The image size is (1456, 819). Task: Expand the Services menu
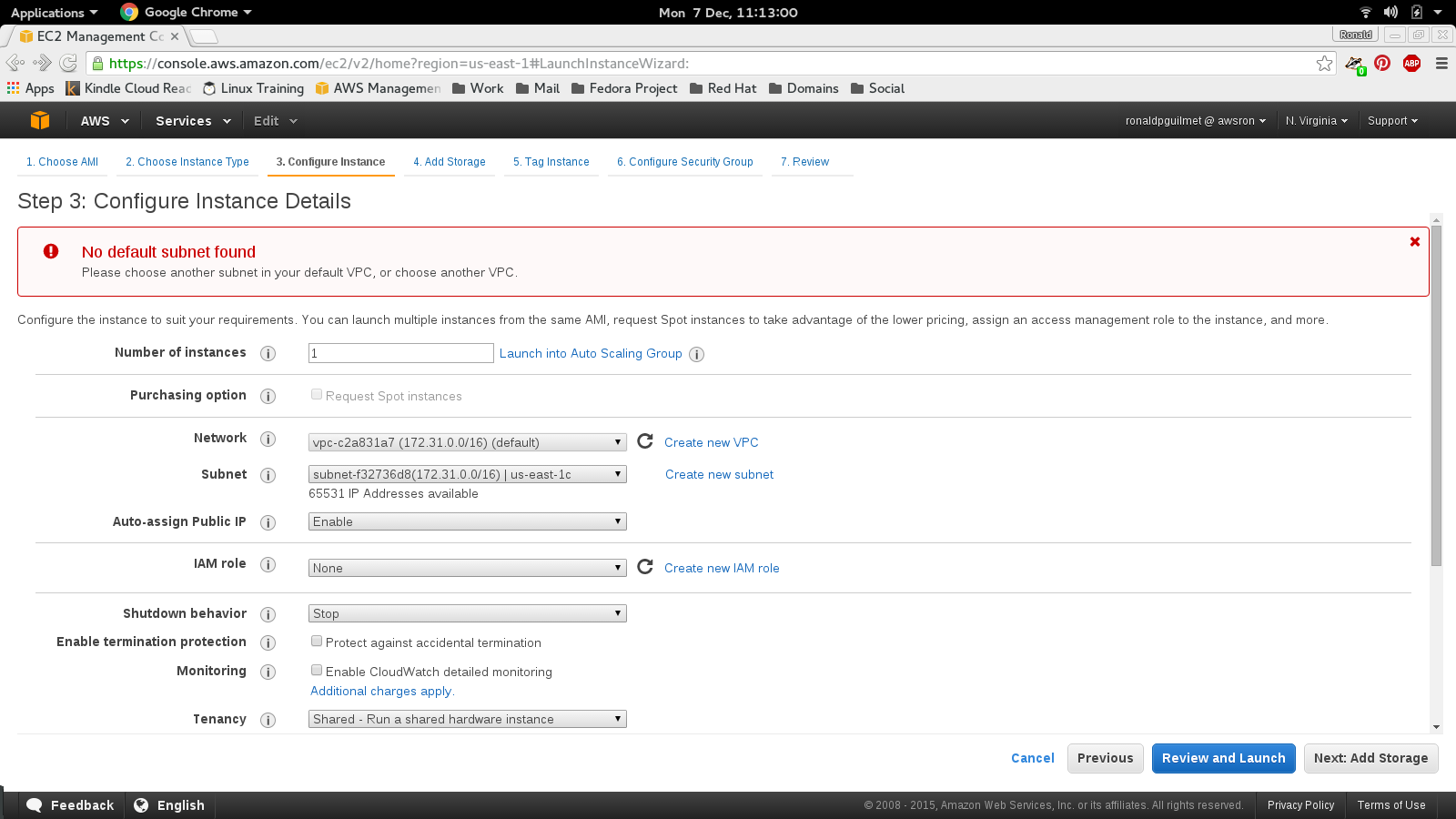[193, 120]
